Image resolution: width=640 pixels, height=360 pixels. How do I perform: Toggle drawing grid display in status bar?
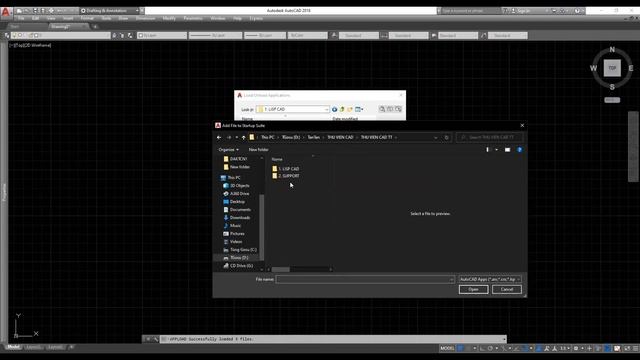click(x=460, y=348)
